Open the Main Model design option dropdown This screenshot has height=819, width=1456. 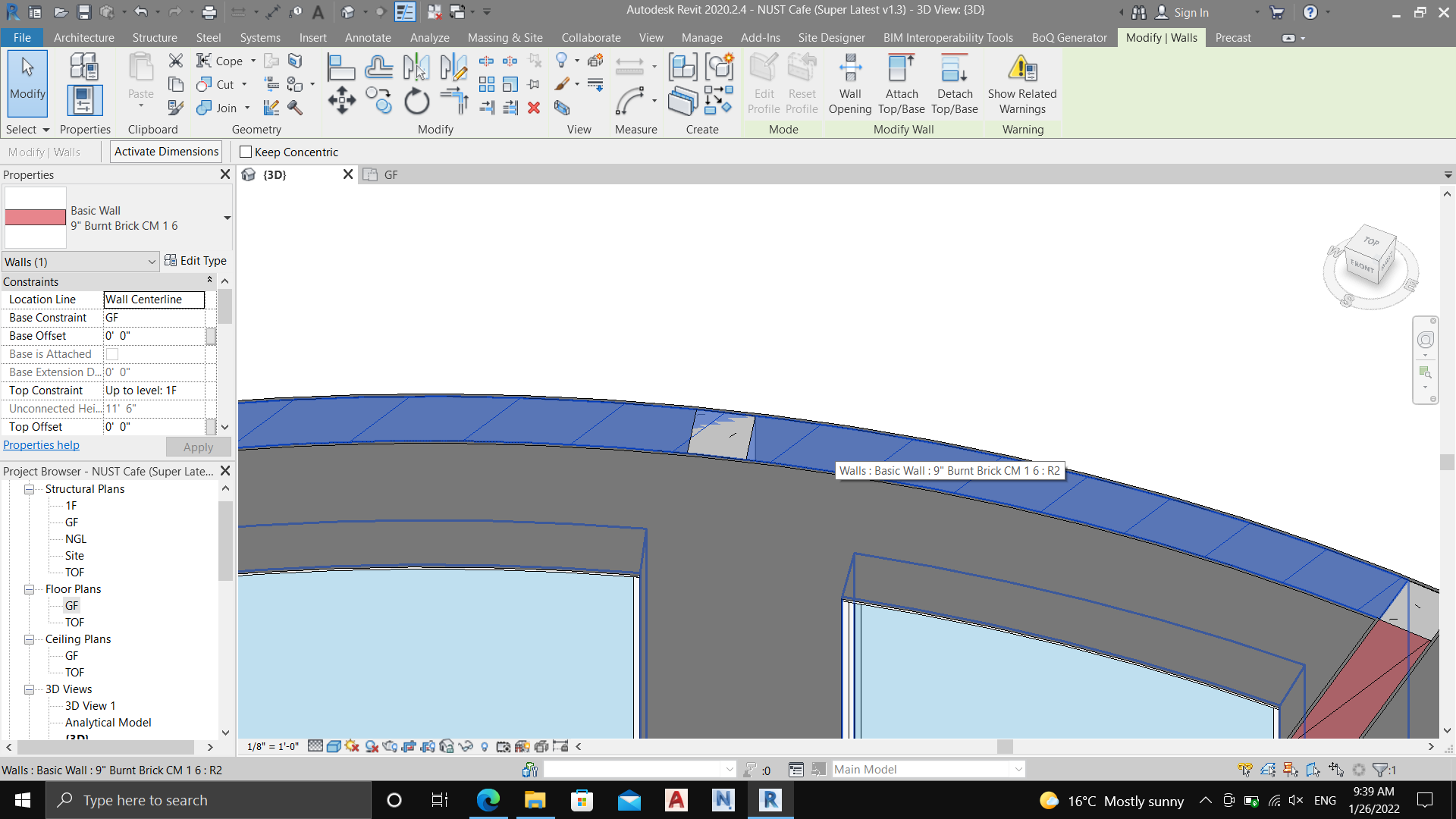(x=929, y=769)
